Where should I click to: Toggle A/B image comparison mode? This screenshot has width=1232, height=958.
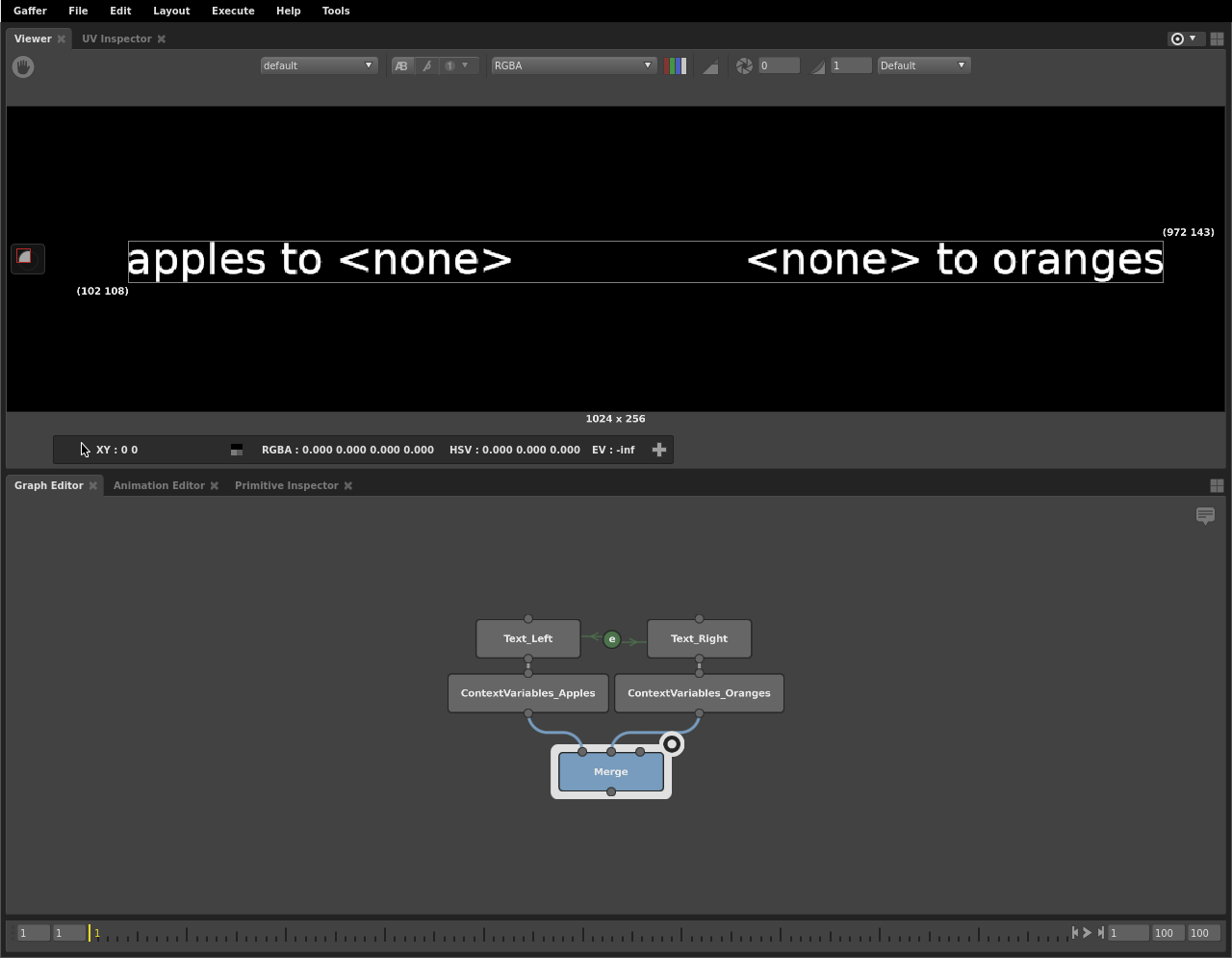[x=401, y=65]
